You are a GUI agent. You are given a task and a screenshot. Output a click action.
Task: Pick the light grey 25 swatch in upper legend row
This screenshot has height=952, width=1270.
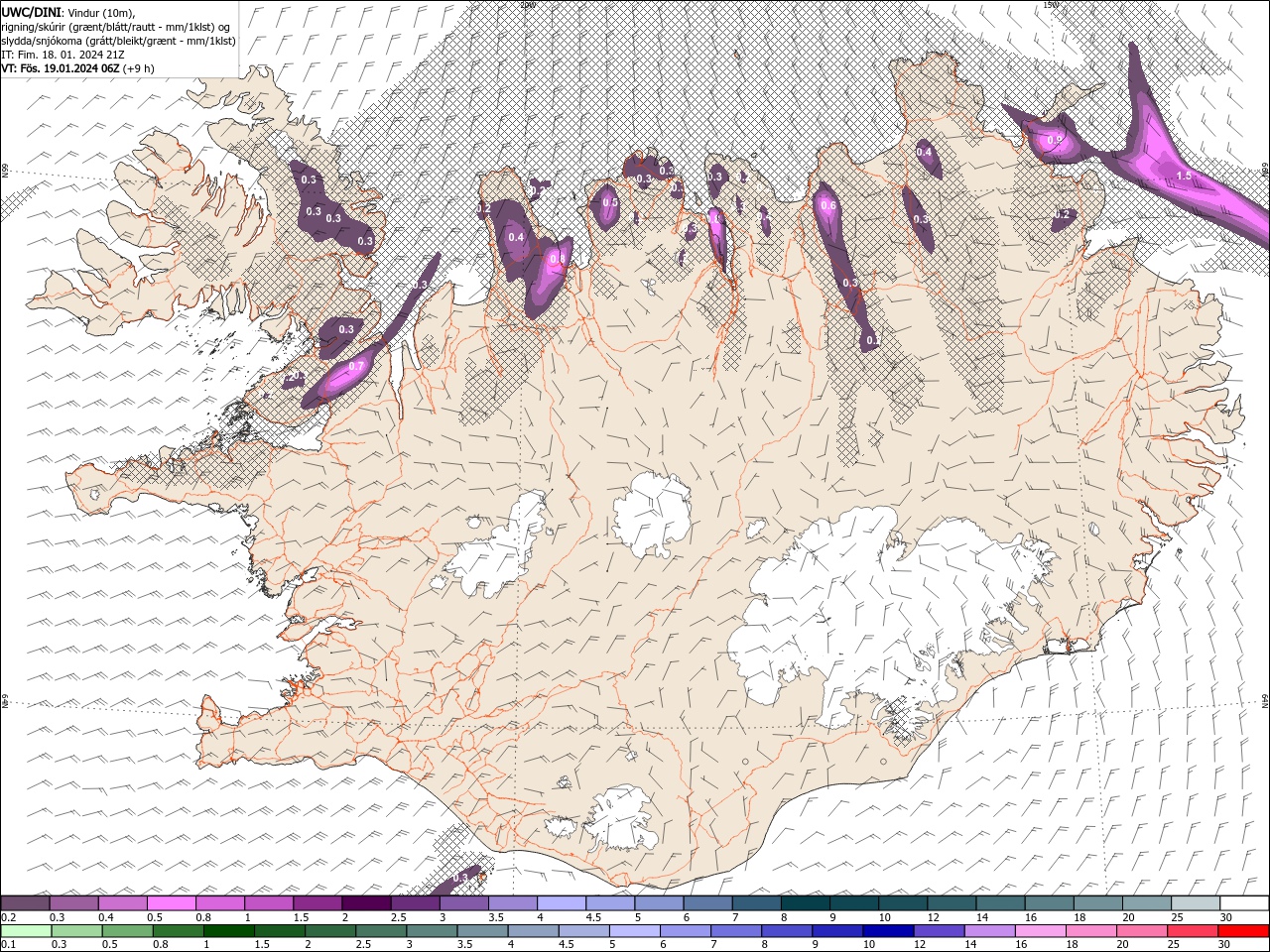(1194, 903)
